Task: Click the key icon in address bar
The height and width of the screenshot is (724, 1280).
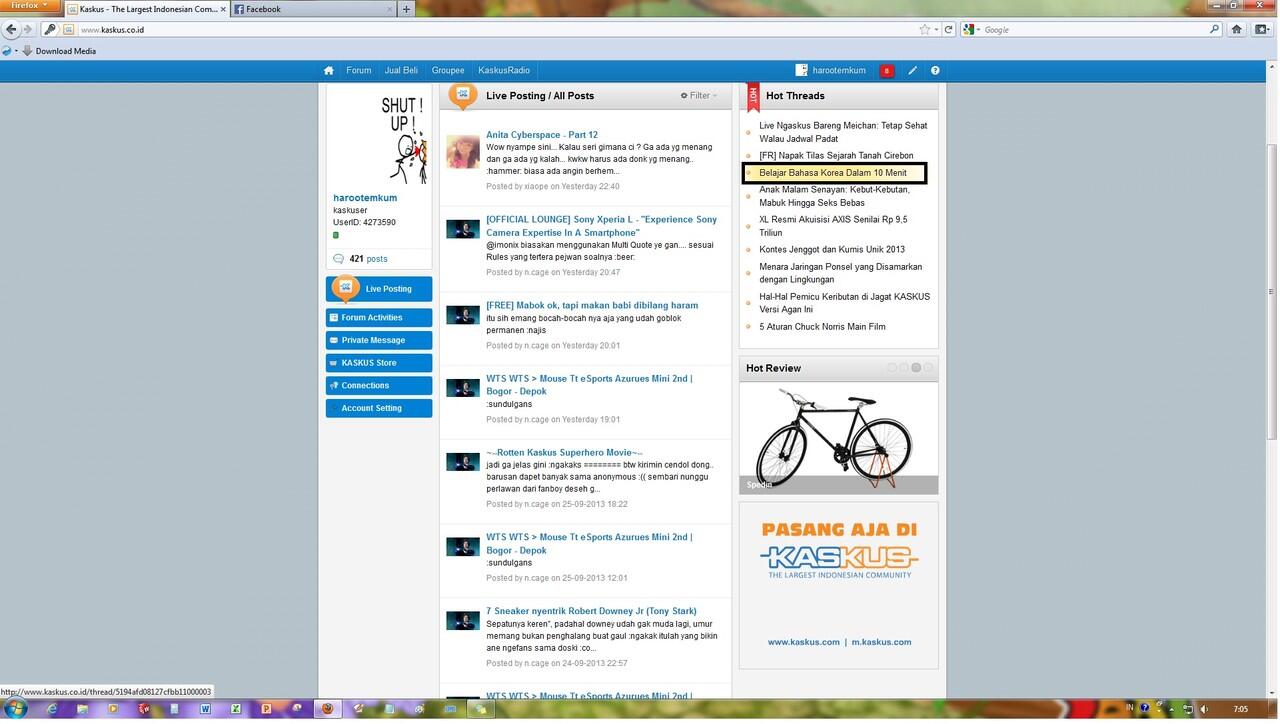Action: click(50, 30)
